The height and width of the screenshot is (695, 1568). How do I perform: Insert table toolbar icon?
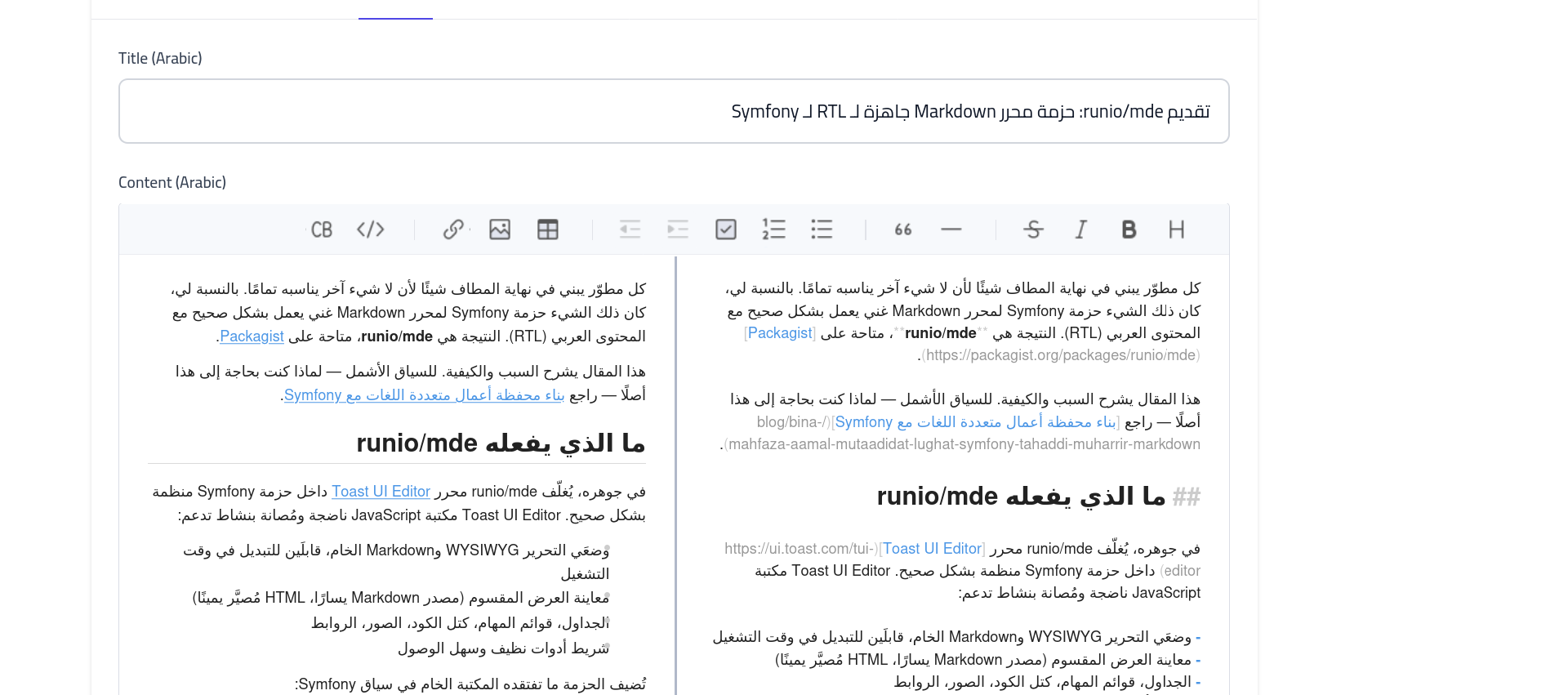click(x=548, y=229)
